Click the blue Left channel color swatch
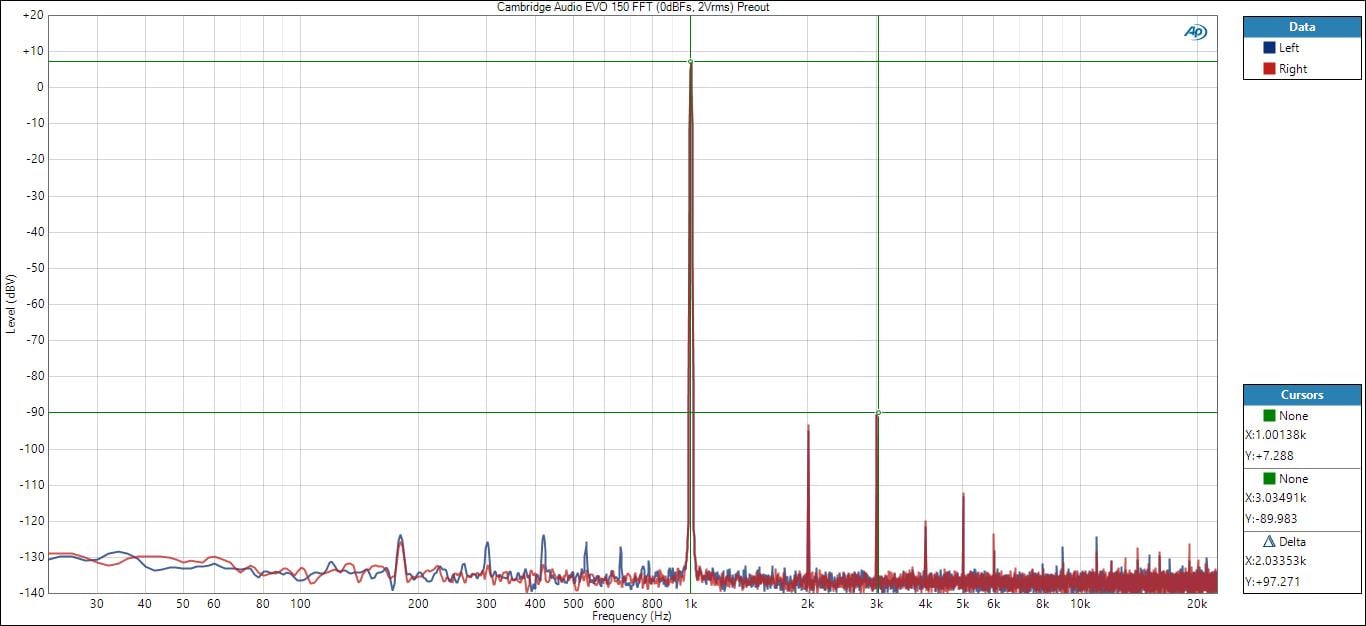 (1269, 48)
